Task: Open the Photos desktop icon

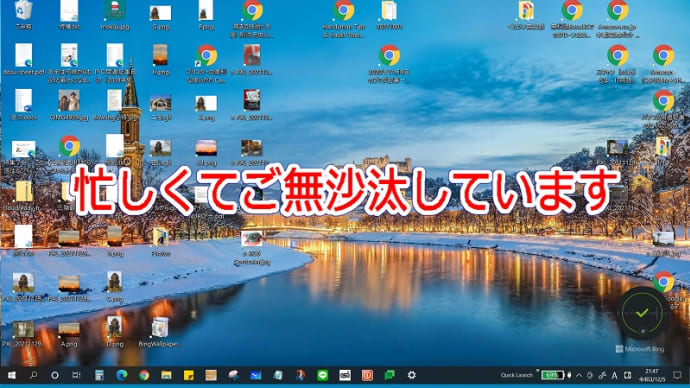Action: coord(161,242)
